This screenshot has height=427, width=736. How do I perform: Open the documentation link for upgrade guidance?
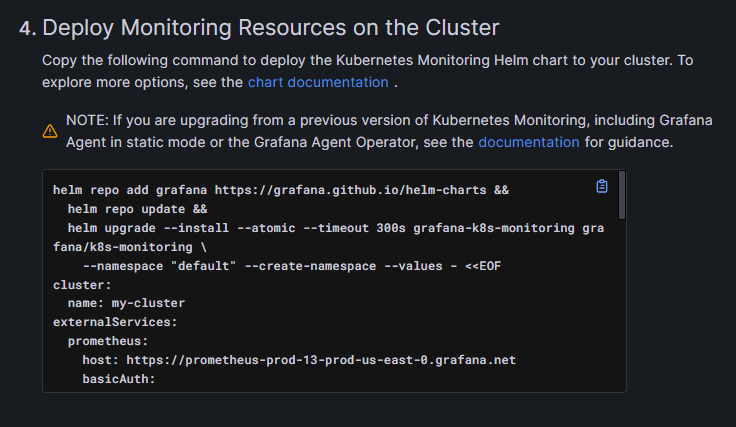(x=529, y=142)
